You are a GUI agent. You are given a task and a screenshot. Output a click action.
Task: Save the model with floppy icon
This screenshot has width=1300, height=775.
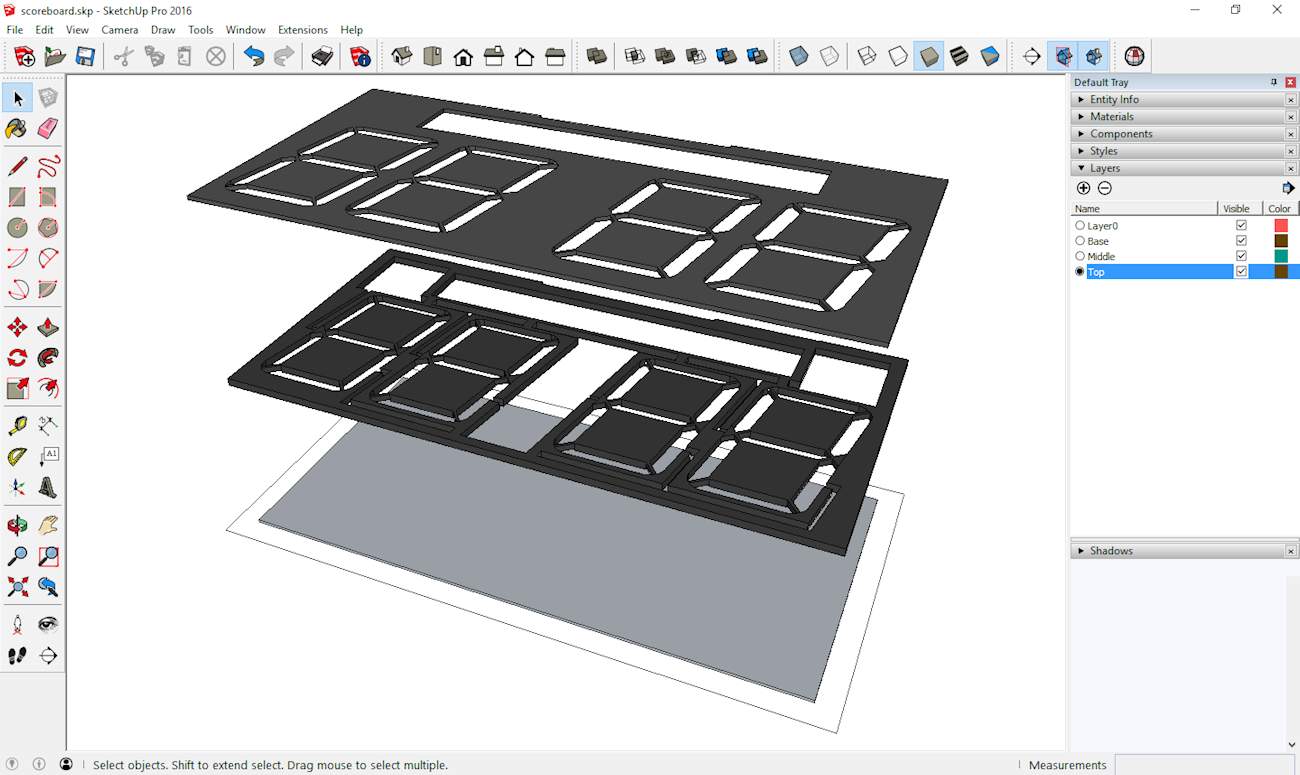pyautogui.click(x=86, y=57)
